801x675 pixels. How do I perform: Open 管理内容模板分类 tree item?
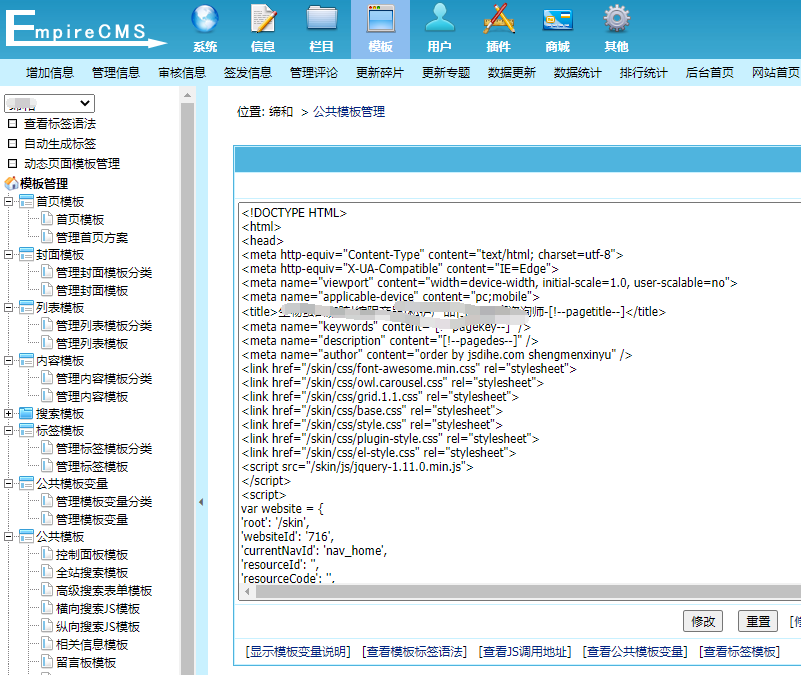(x=104, y=378)
